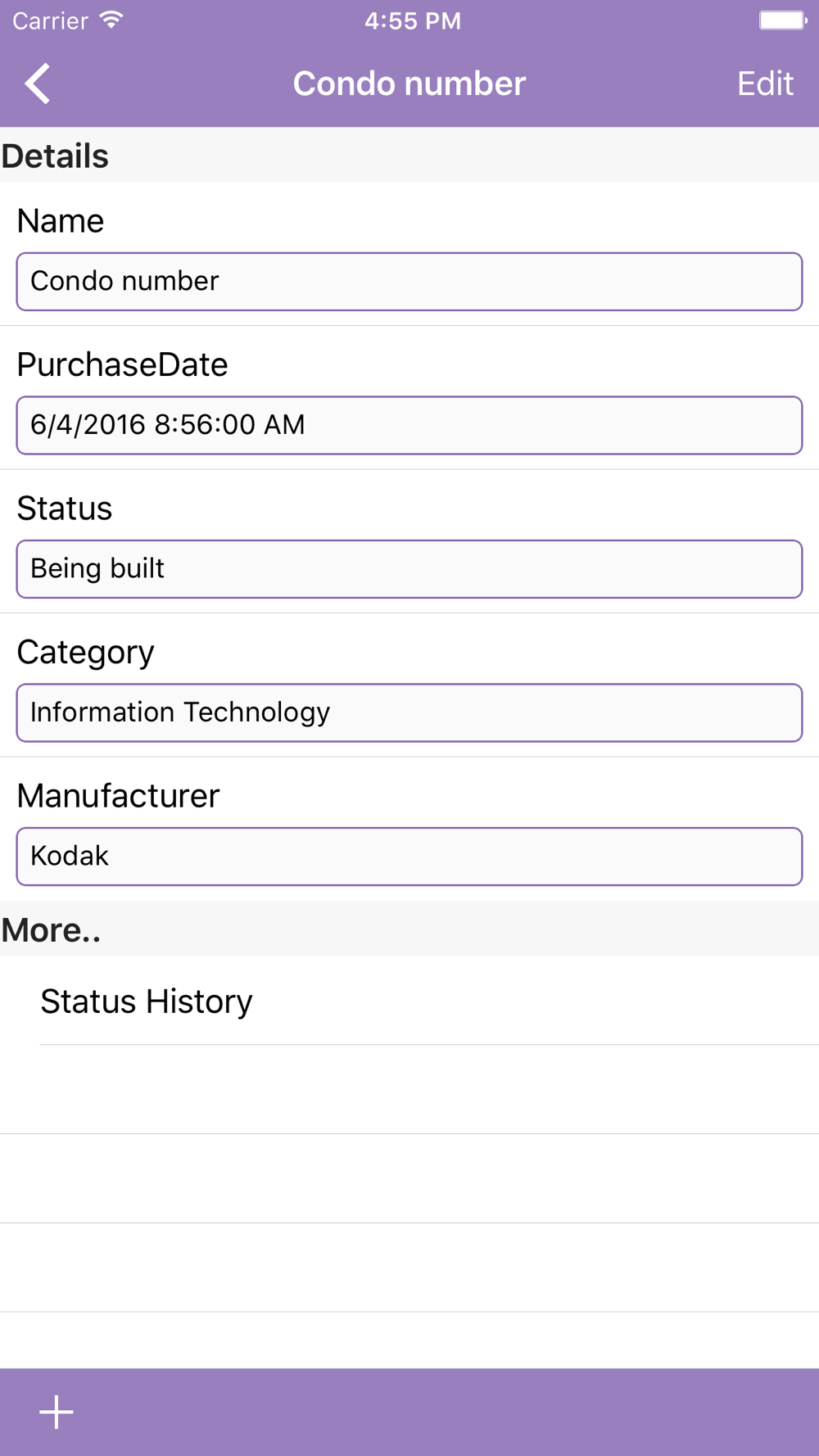
Task: Tap the plus add icon
Action: point(57,1412)
